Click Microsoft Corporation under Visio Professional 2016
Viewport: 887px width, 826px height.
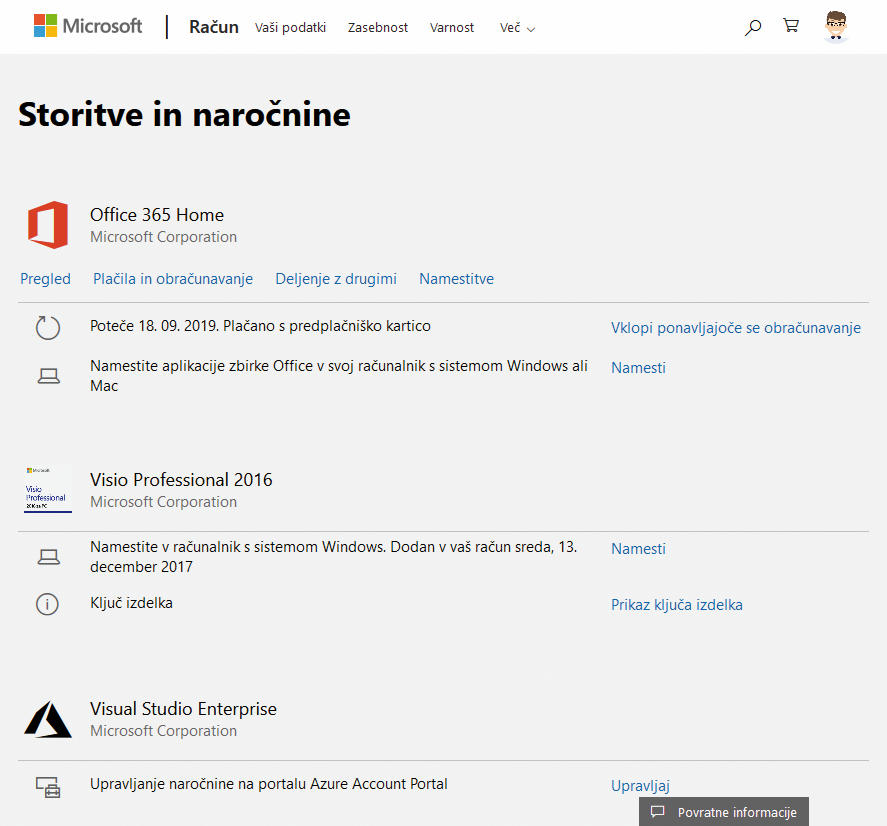coord(163,502)
